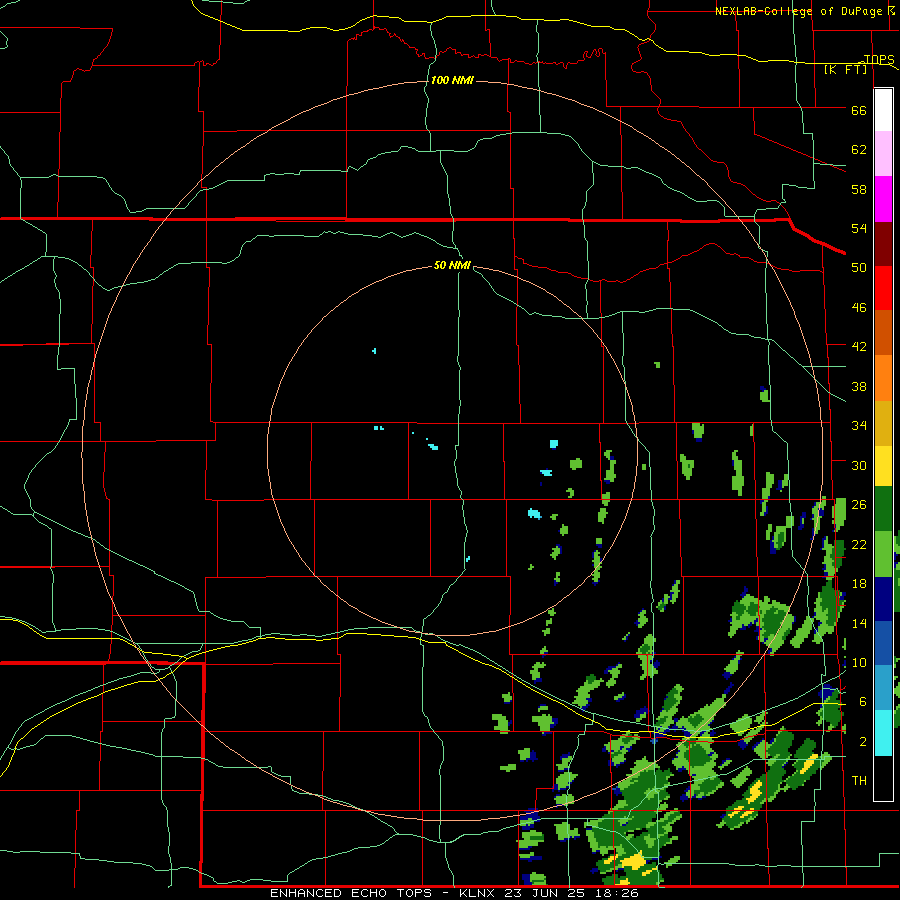The image size is (900, 900).
Task: Select the black TH legend swatch
Action: click(883, 778)
